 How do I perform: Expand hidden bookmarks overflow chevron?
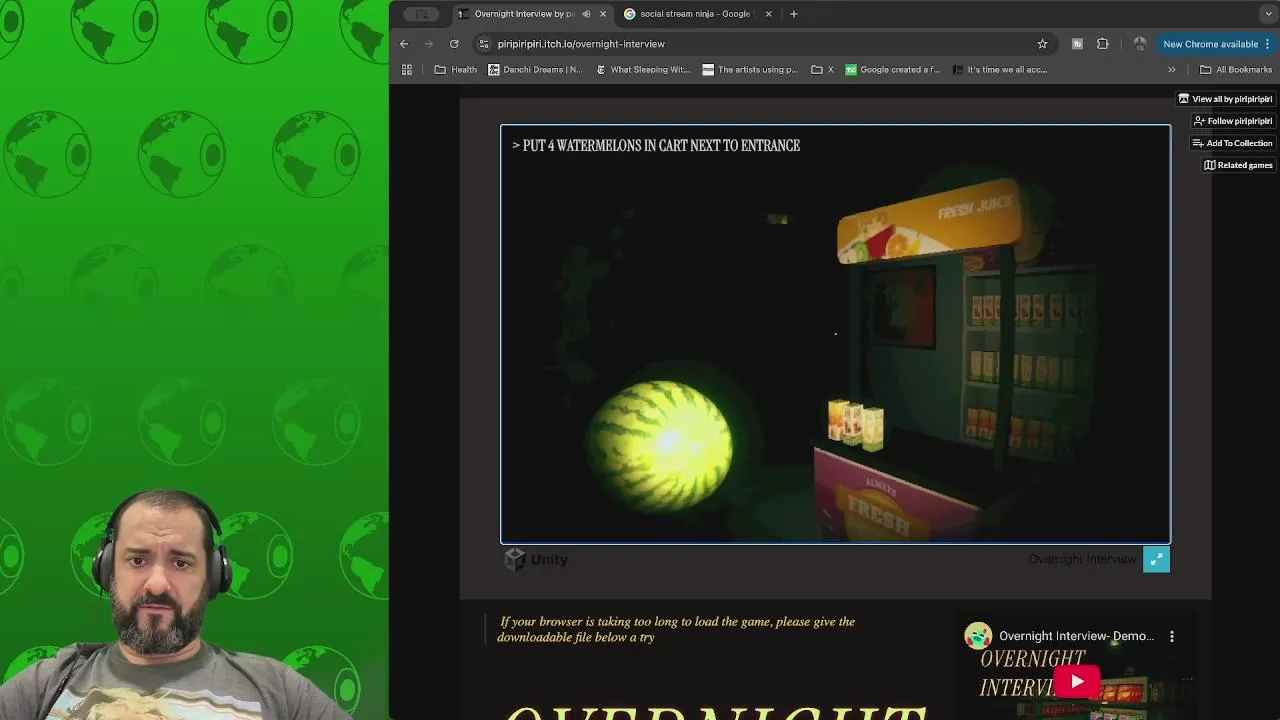(x=1172, y=70)
